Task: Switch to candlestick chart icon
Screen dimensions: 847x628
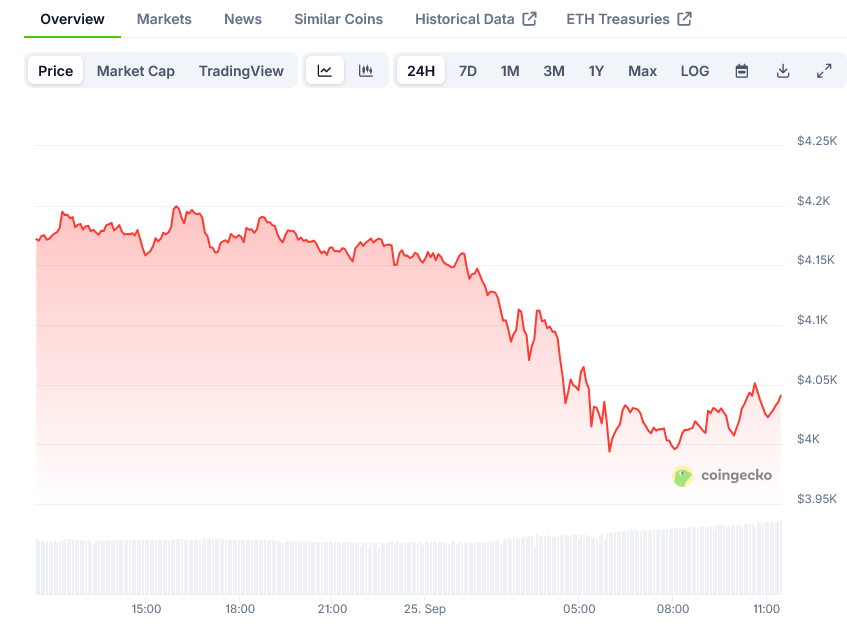Action: 366,71
